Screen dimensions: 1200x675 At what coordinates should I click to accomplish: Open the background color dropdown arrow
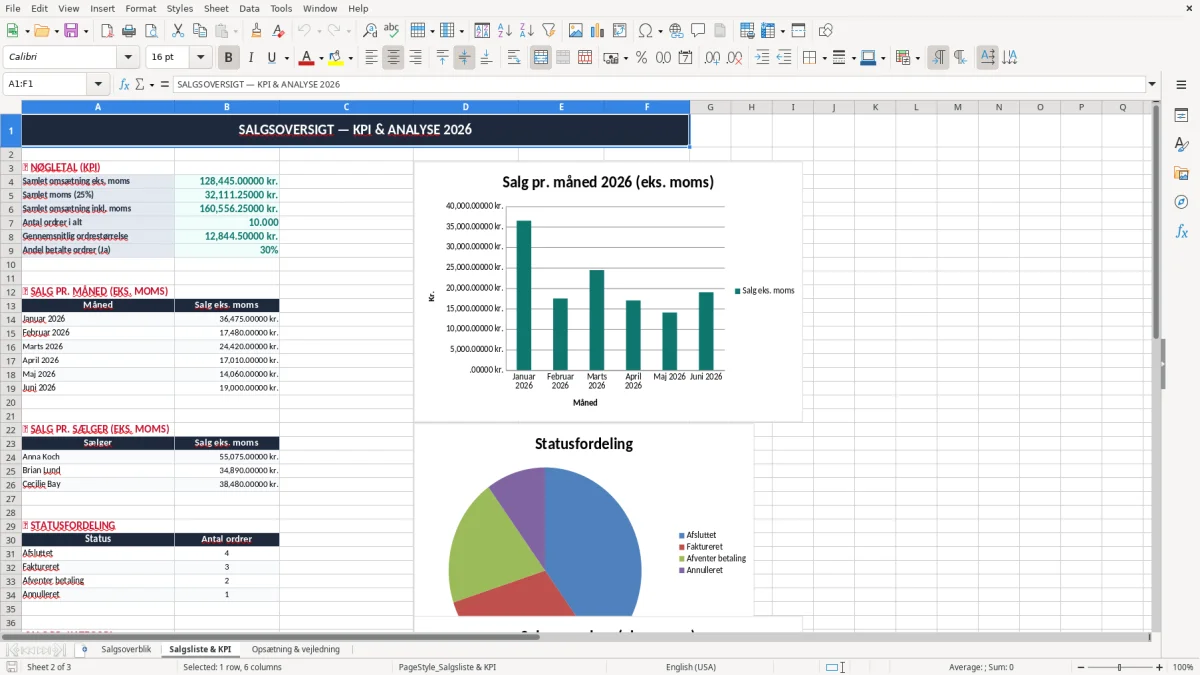pos(350,58)
